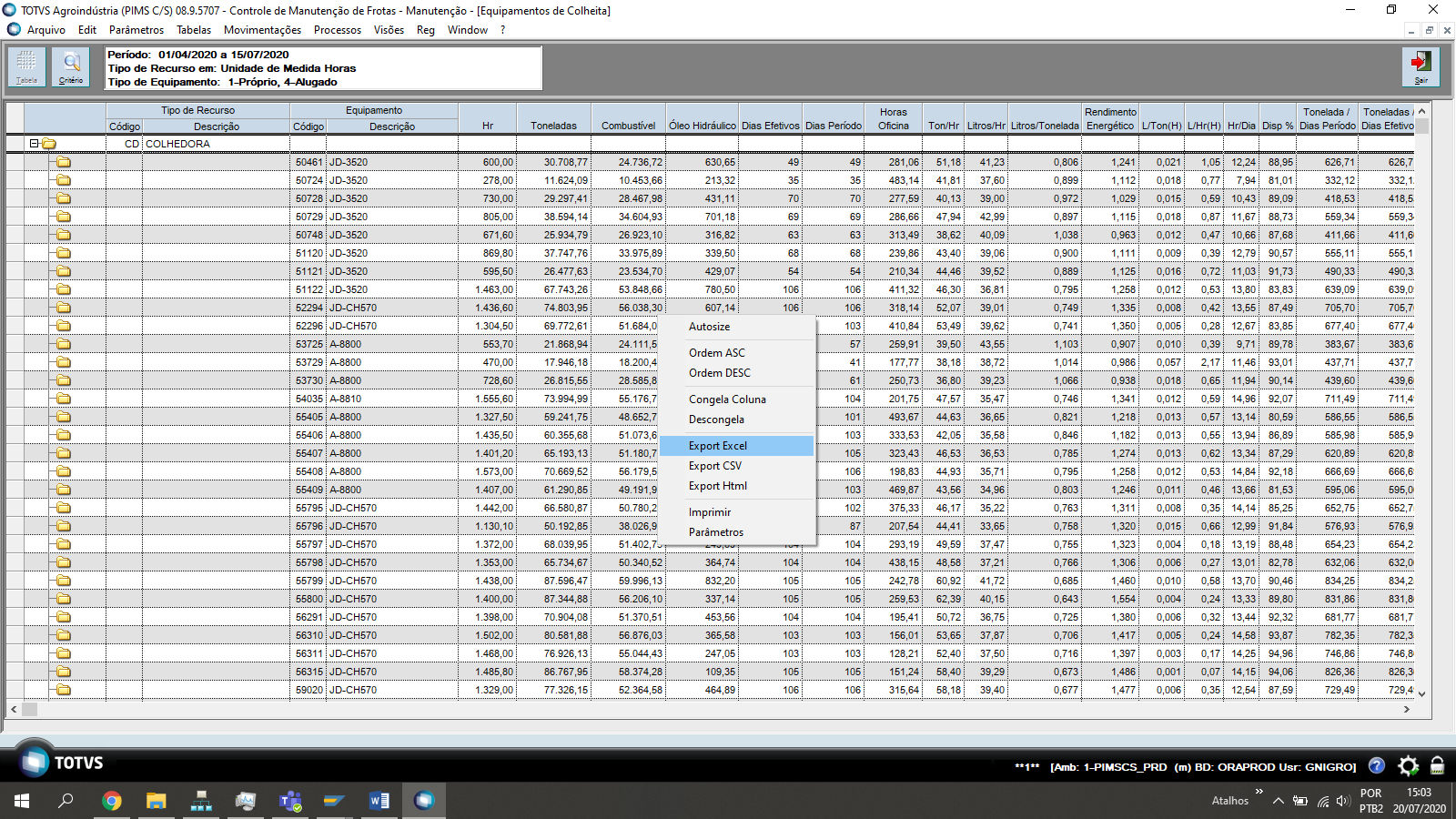Select the folder icon of equipment 53725
1456x819 pixels.
tap(64, 344)
